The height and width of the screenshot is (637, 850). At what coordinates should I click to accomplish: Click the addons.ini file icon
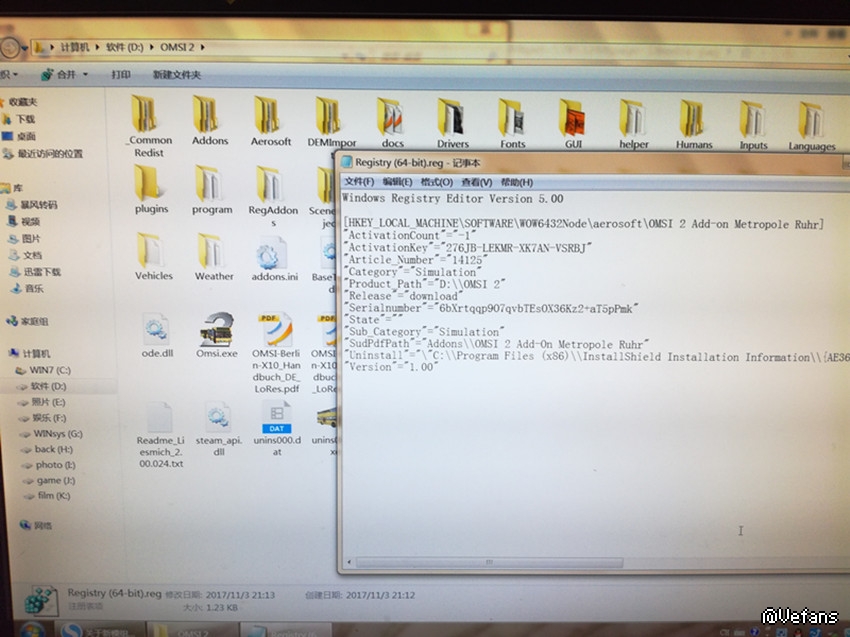tap(273, 255)
